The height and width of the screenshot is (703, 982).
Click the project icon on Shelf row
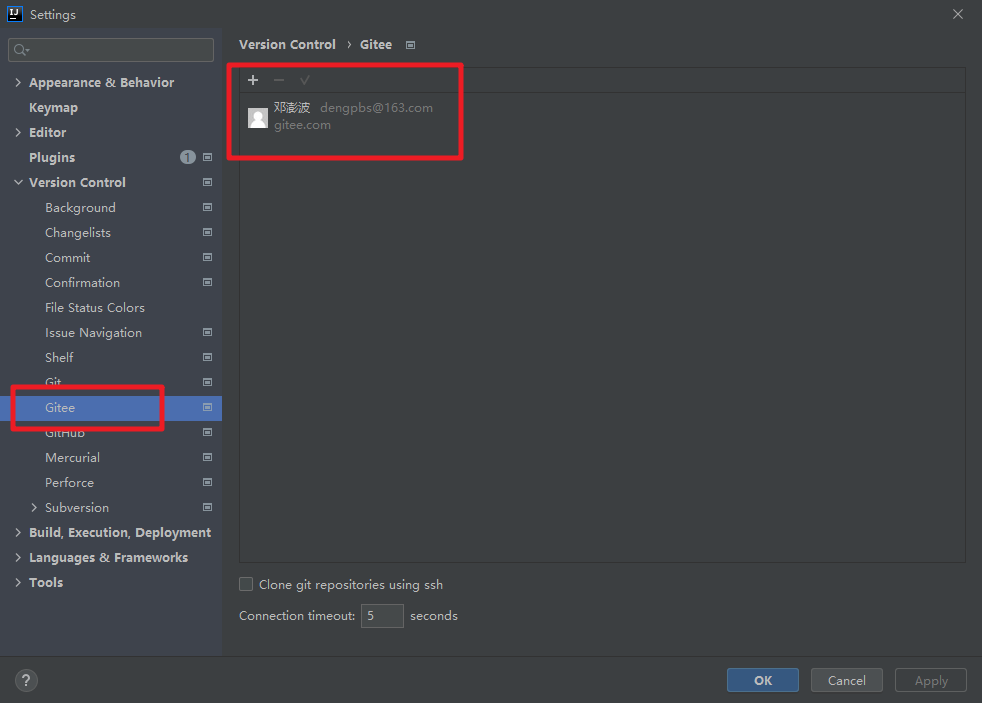(x=207, y=357)
